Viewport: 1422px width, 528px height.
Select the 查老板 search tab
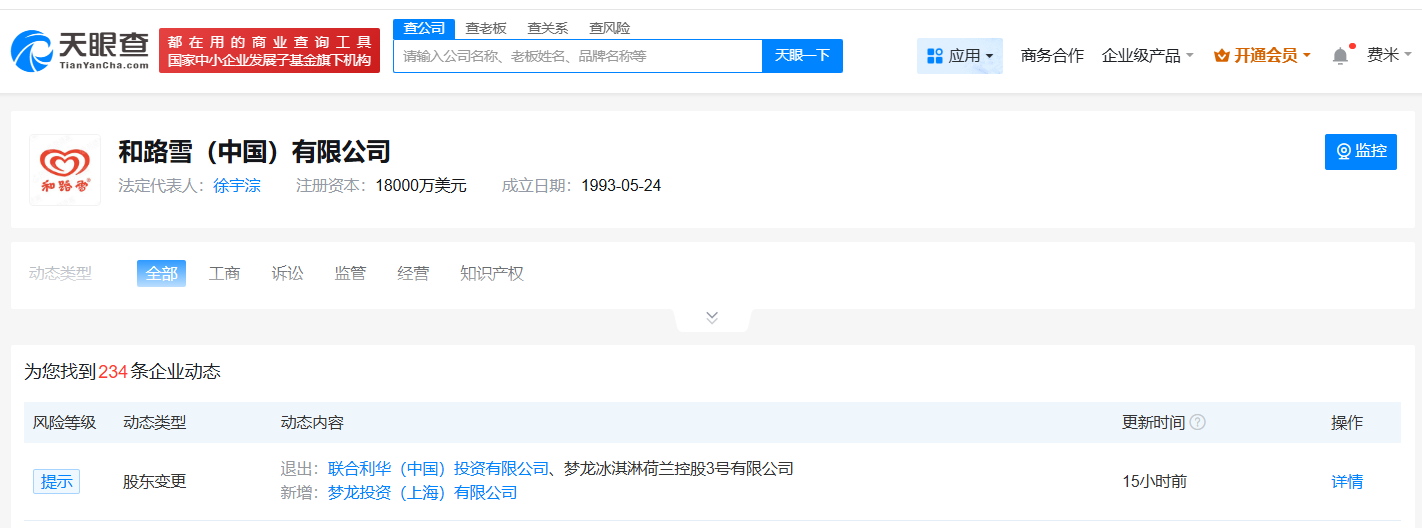(486, 28)
